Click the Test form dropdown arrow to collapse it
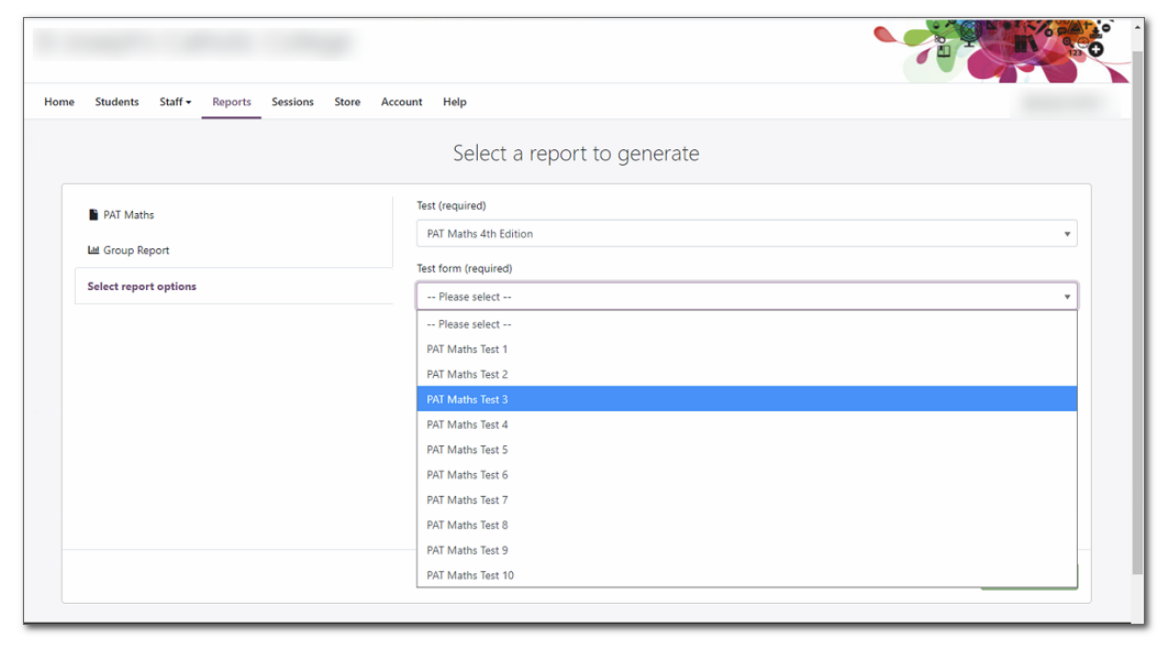The image size is (1174, 651). [x=1069, y=296]
